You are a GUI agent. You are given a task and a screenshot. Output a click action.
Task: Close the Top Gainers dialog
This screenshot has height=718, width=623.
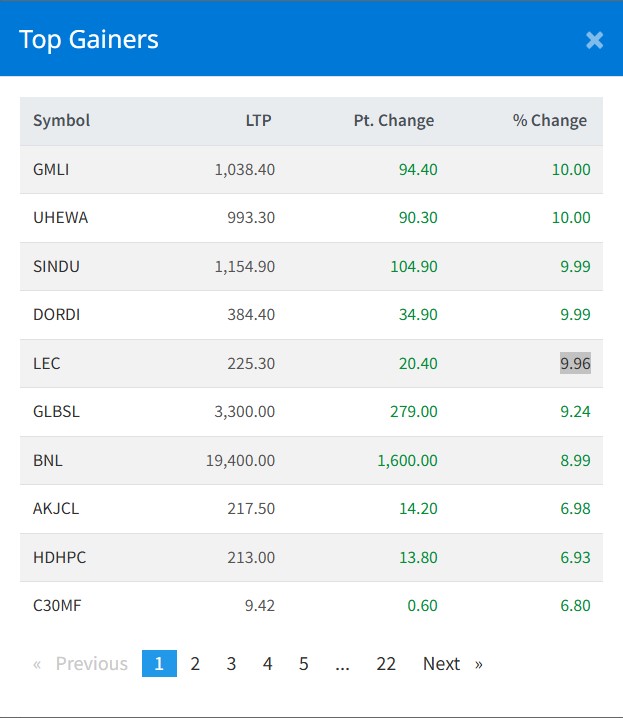coord(594,40)
